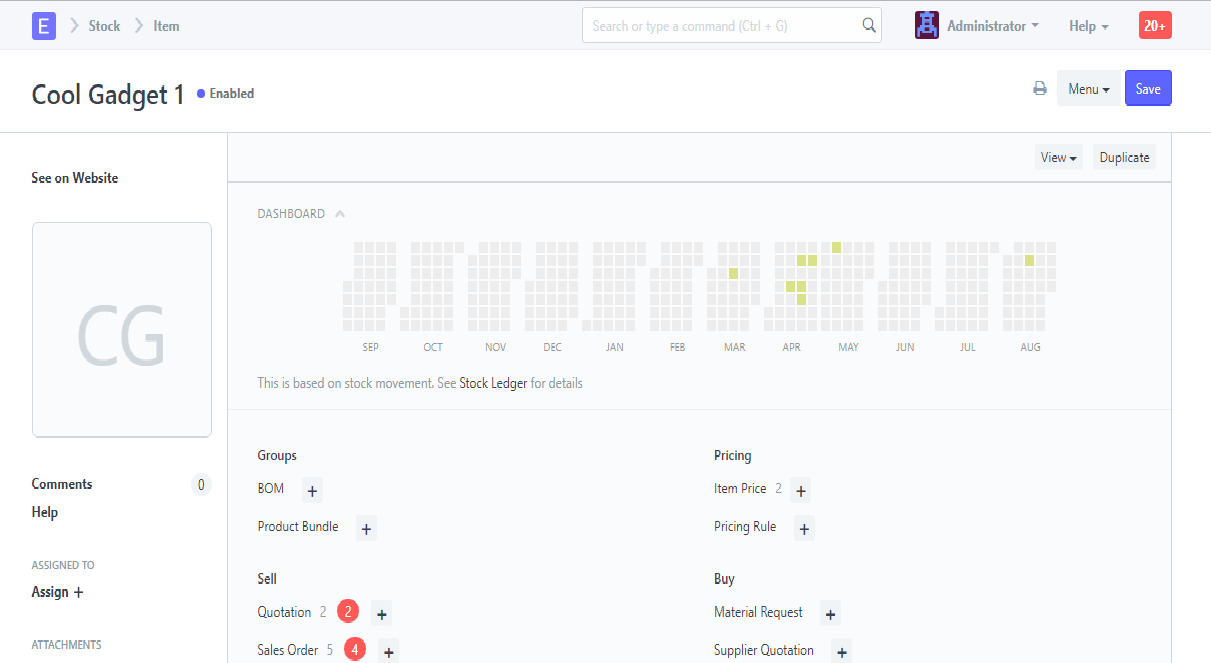Open the Help dropdown menu
Viewport: 1211px width, 663px height.
1088,26
